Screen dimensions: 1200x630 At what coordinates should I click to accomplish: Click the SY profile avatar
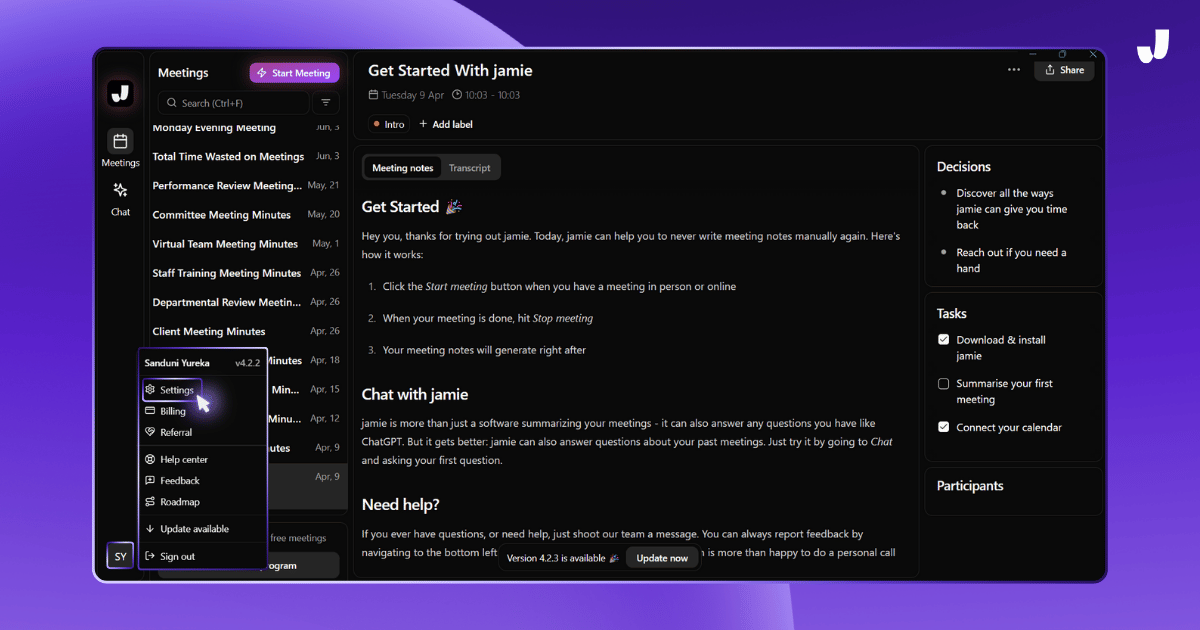[x=120, y=556]
